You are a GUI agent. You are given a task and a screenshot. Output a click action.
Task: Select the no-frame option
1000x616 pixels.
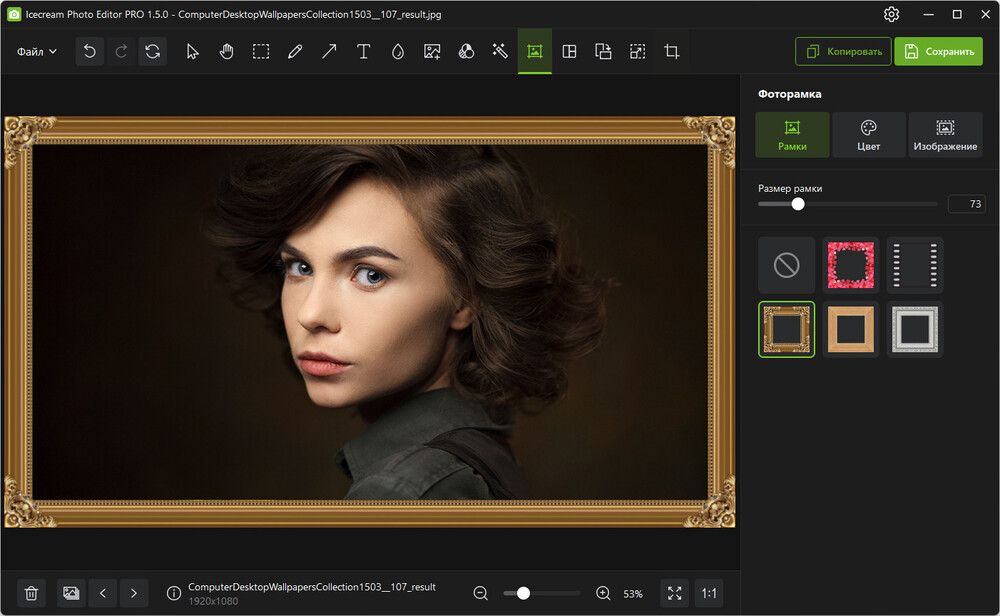pyautogui.click(x=786, y=264)
